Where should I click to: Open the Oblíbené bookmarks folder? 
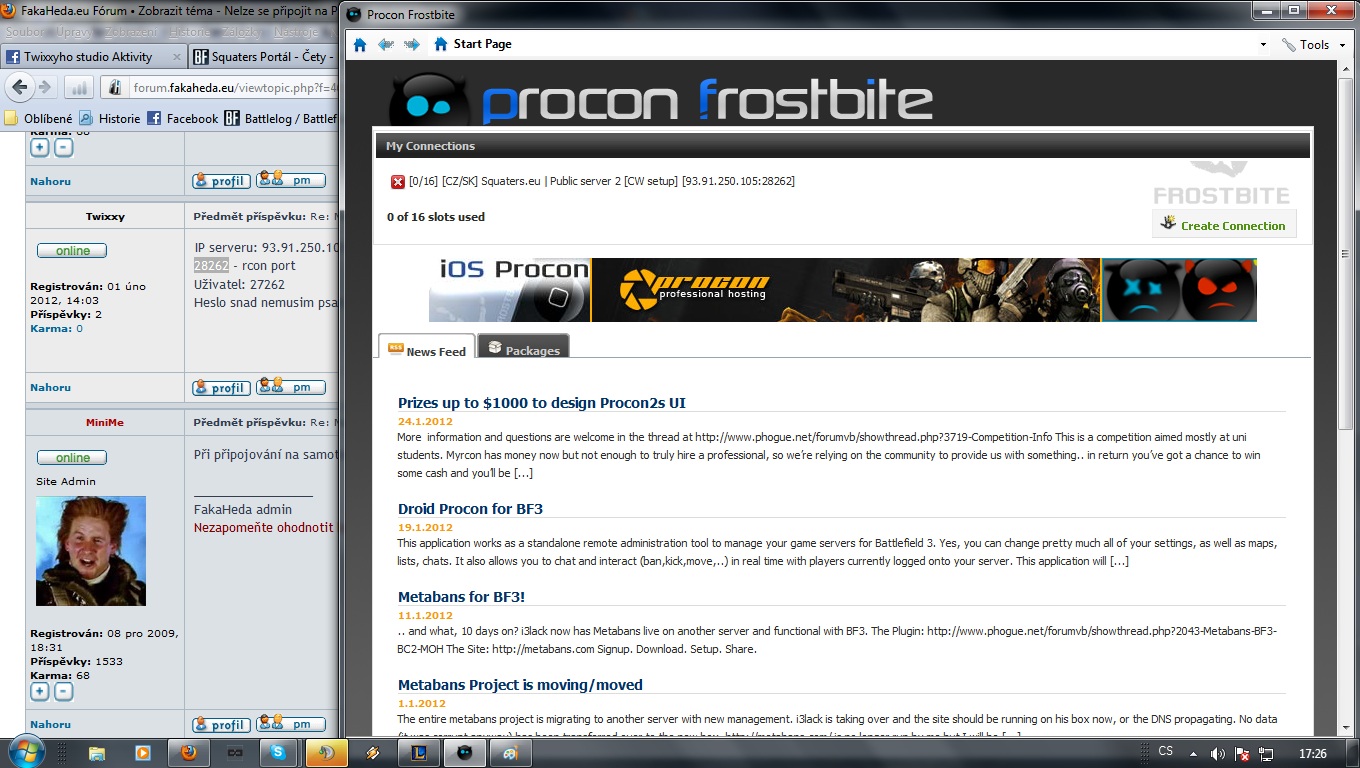coord(38,118)
